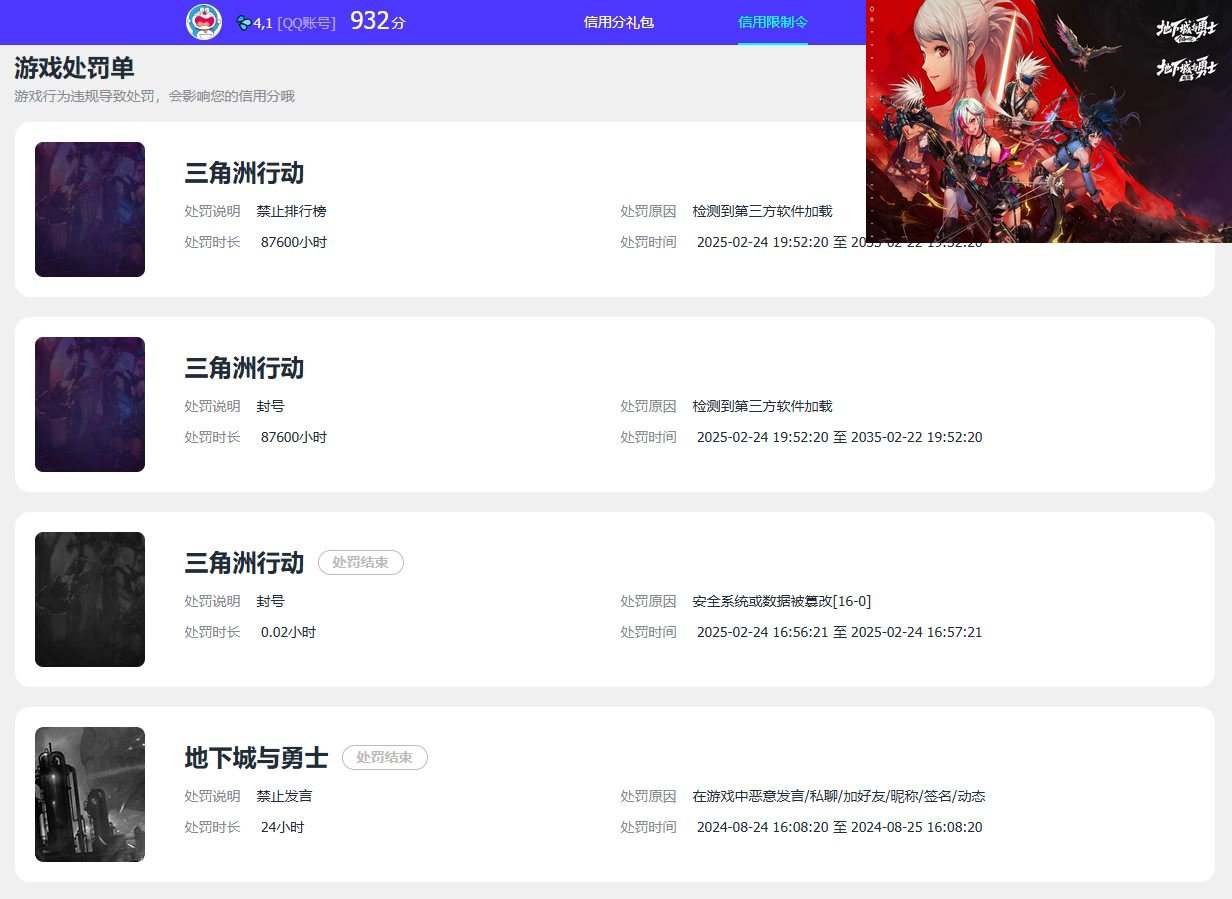Viewport: 1232px width, 899px height.
Task: Click 处罚结束 badge beside 三角洲行动
Action: pyautogui.click(x=361, y=563)
